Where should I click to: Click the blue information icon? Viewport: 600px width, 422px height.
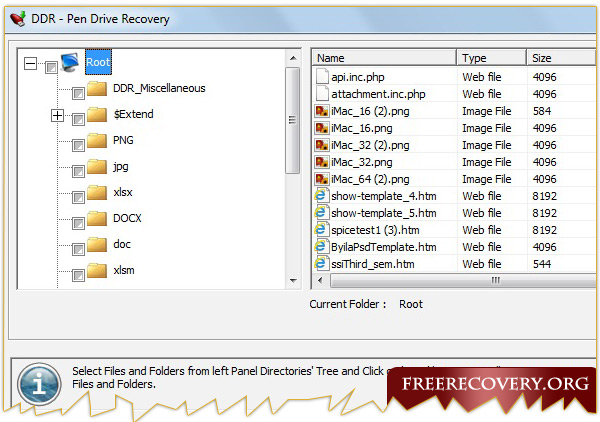click(39, 384)
